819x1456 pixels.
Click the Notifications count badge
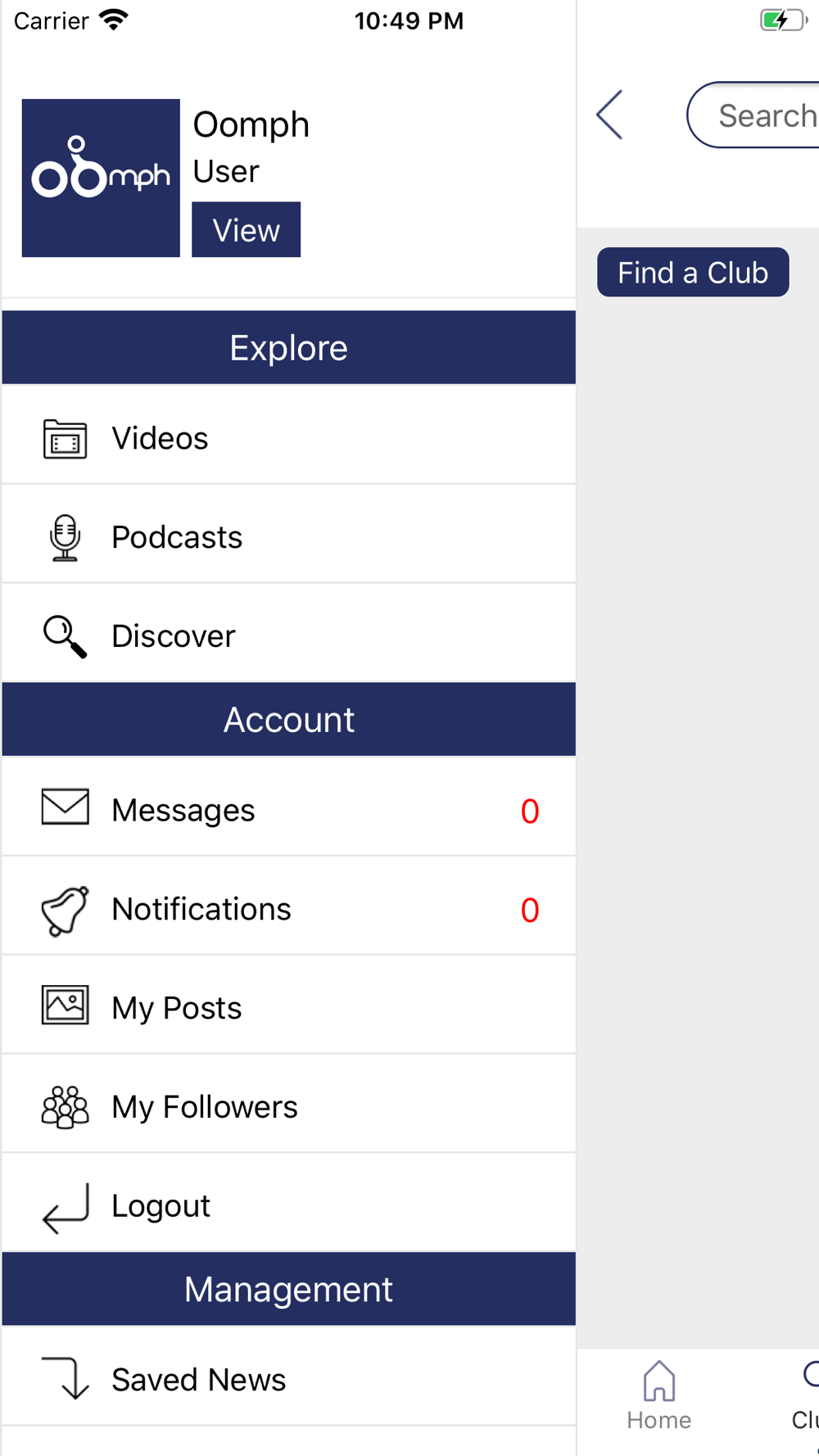pyautogui.click(x=530, y=911)
